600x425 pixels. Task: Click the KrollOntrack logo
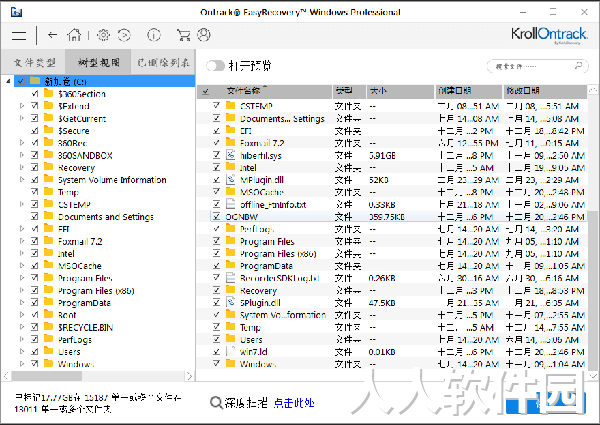pyautogui.click(x=549, y=35)
